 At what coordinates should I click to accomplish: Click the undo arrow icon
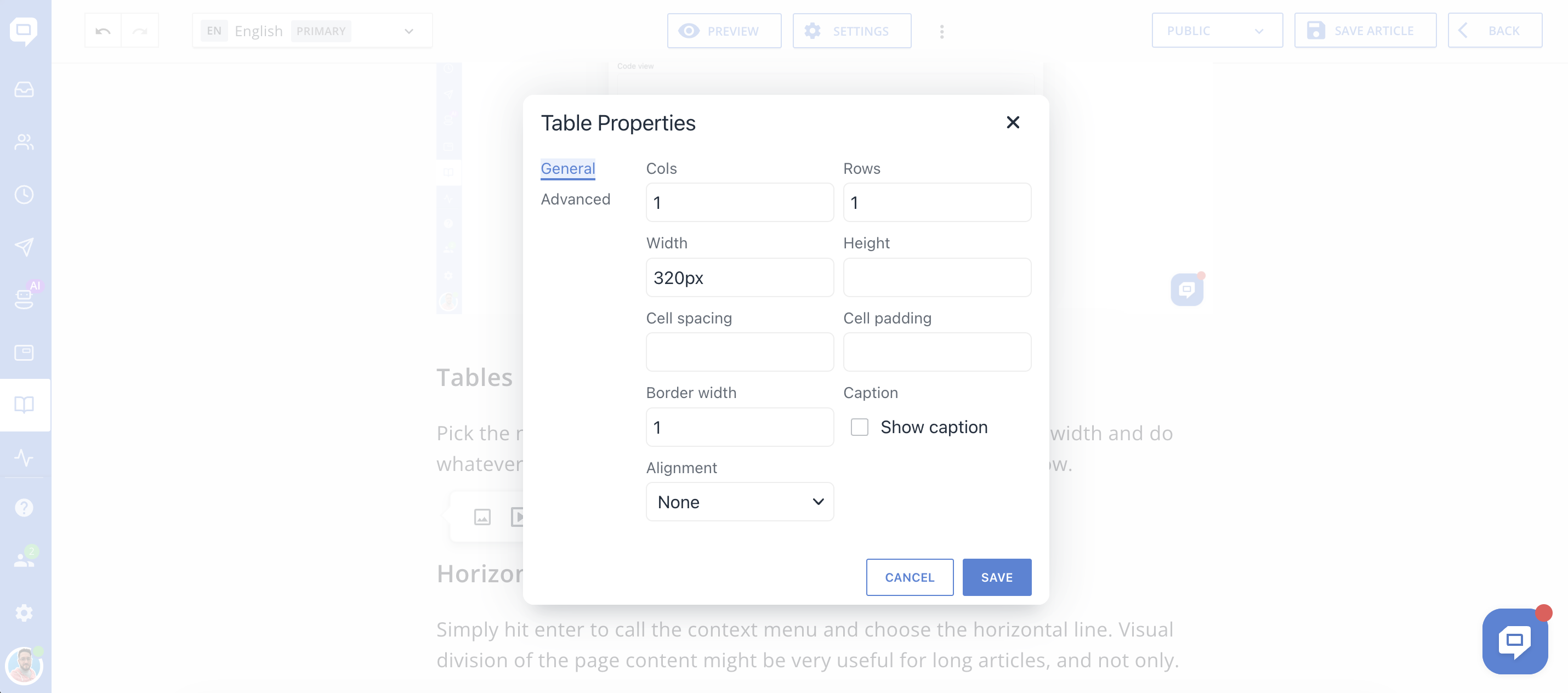(x=103, y=31)
